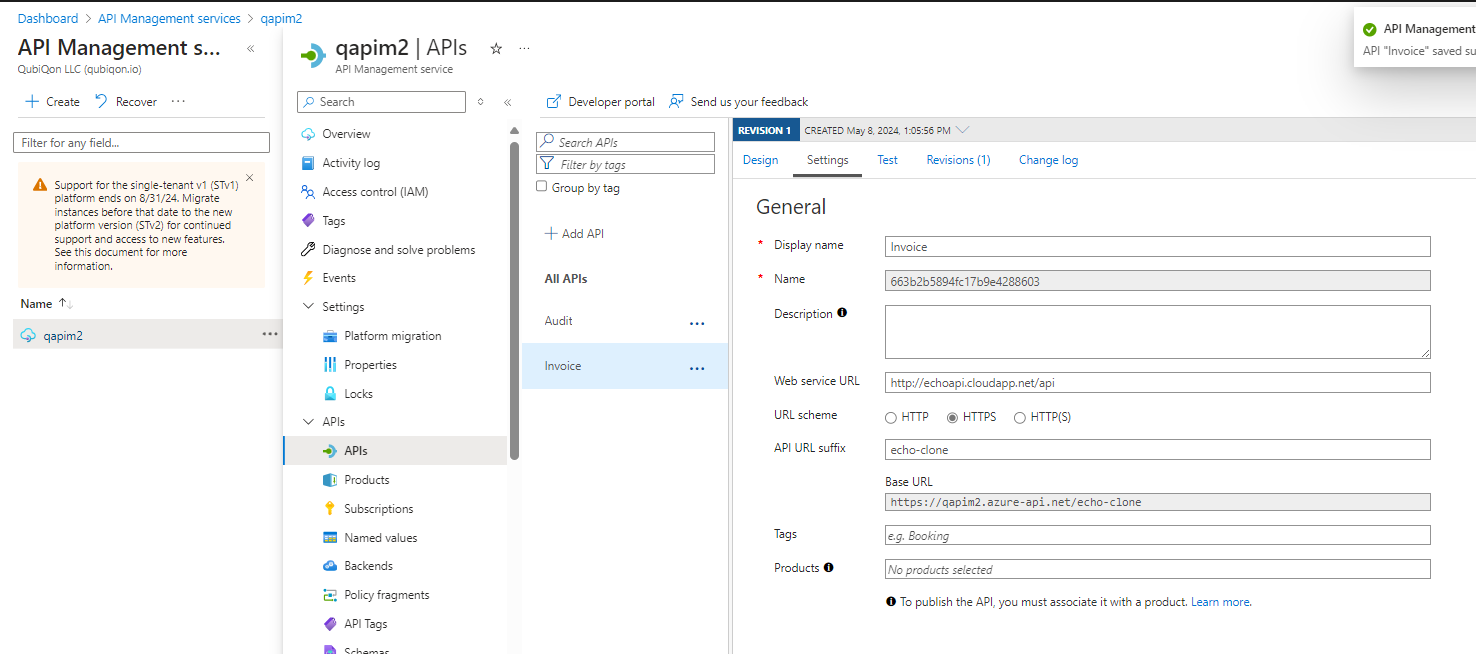
Task: Select the APIs sidebar icon
Action: 330,451
